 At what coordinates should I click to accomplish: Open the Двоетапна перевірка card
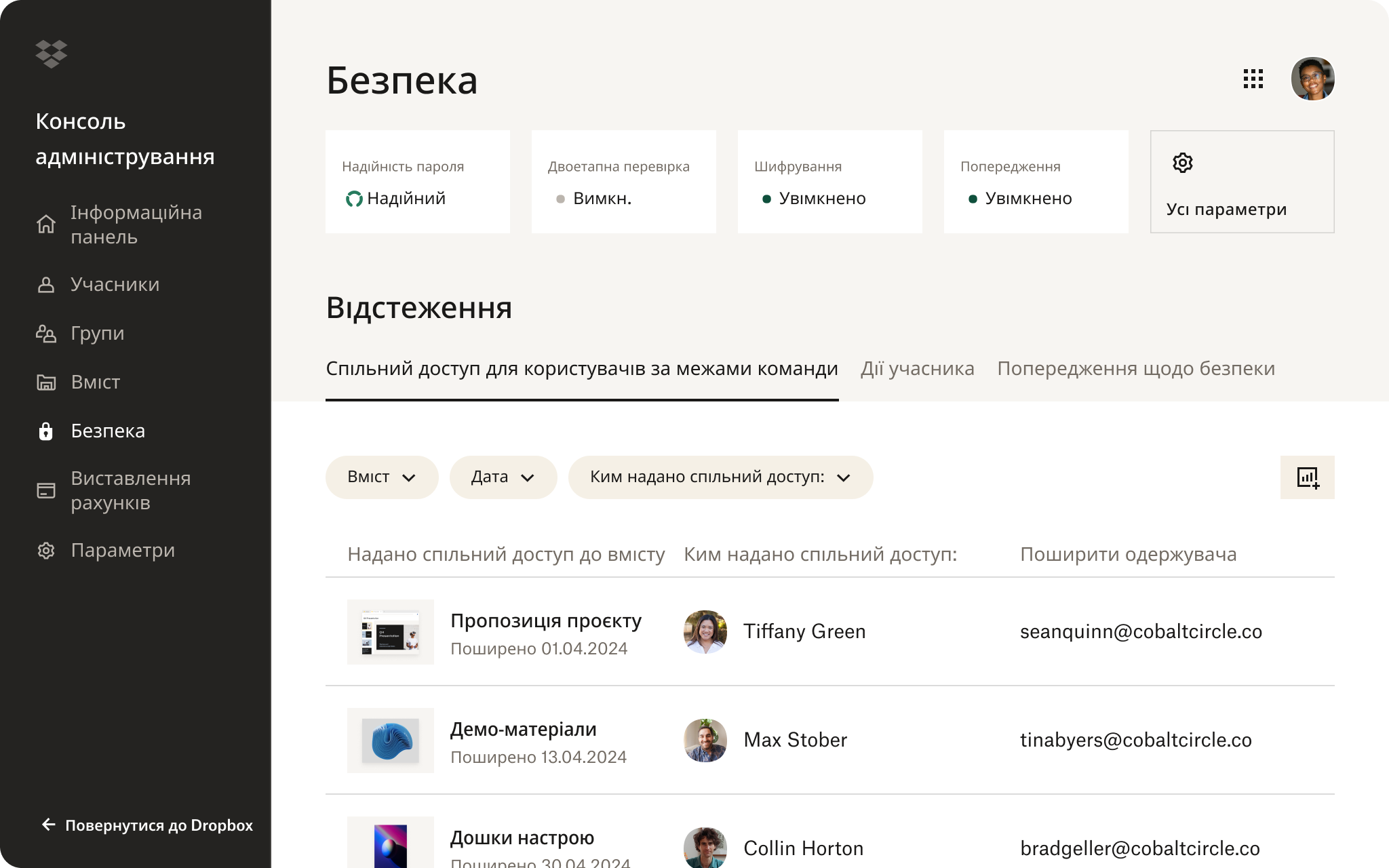[624, 182]
